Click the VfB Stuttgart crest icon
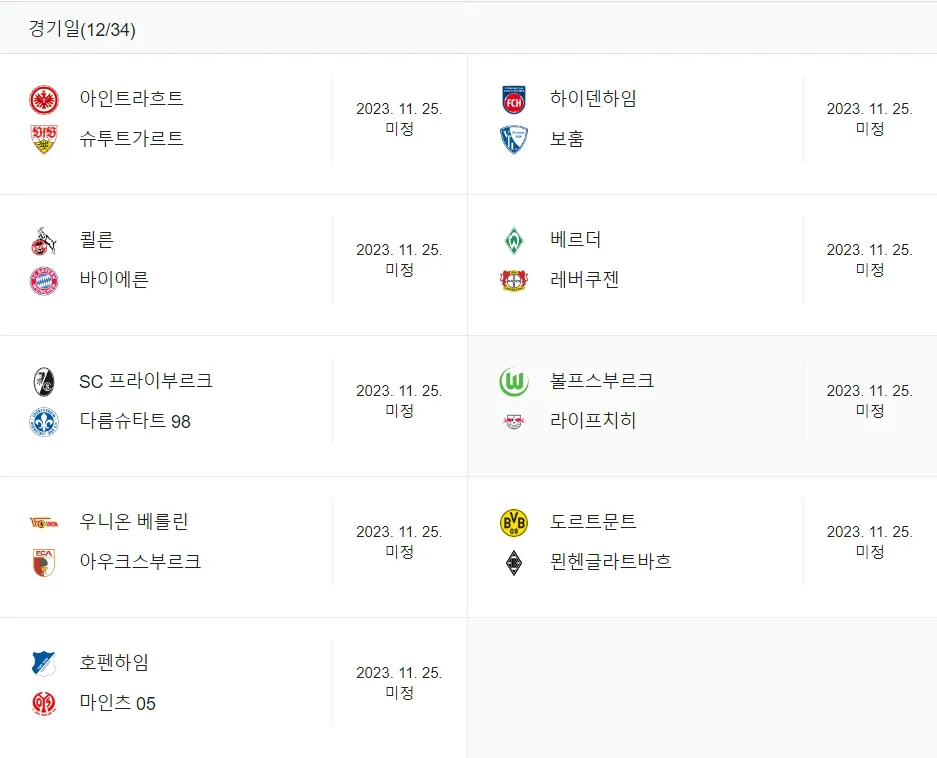This screenshot has height=758, width=937. click(44, 139)
